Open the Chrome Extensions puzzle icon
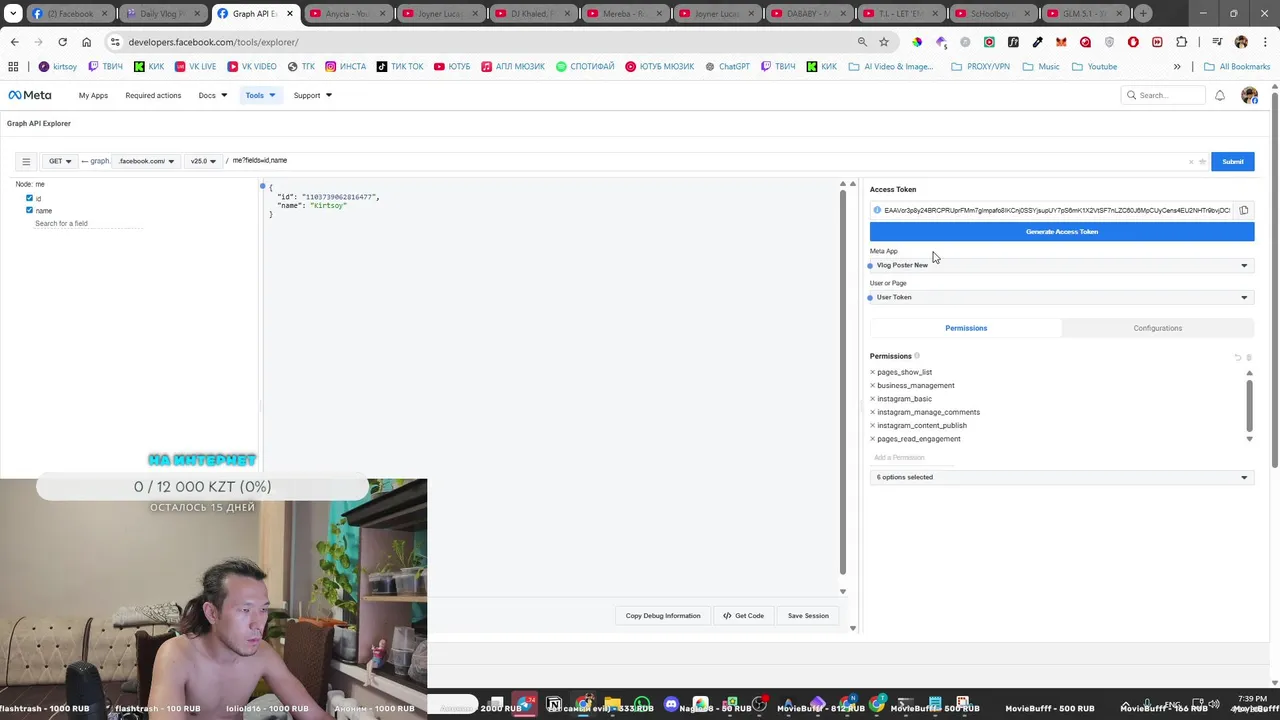Screen dimensions: 1280x720 click(1182, 42)
